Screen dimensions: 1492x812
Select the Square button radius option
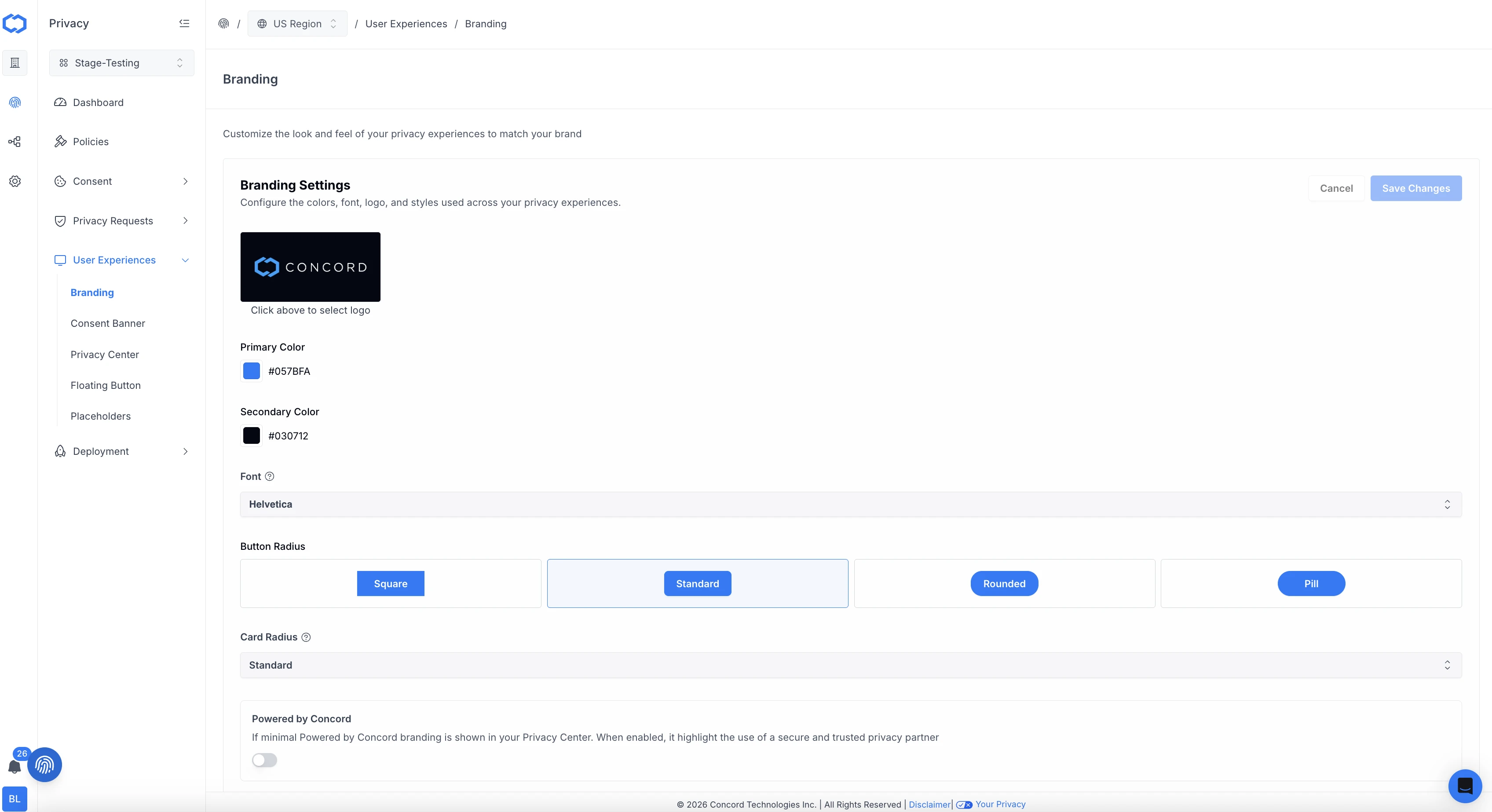point(391,583)
